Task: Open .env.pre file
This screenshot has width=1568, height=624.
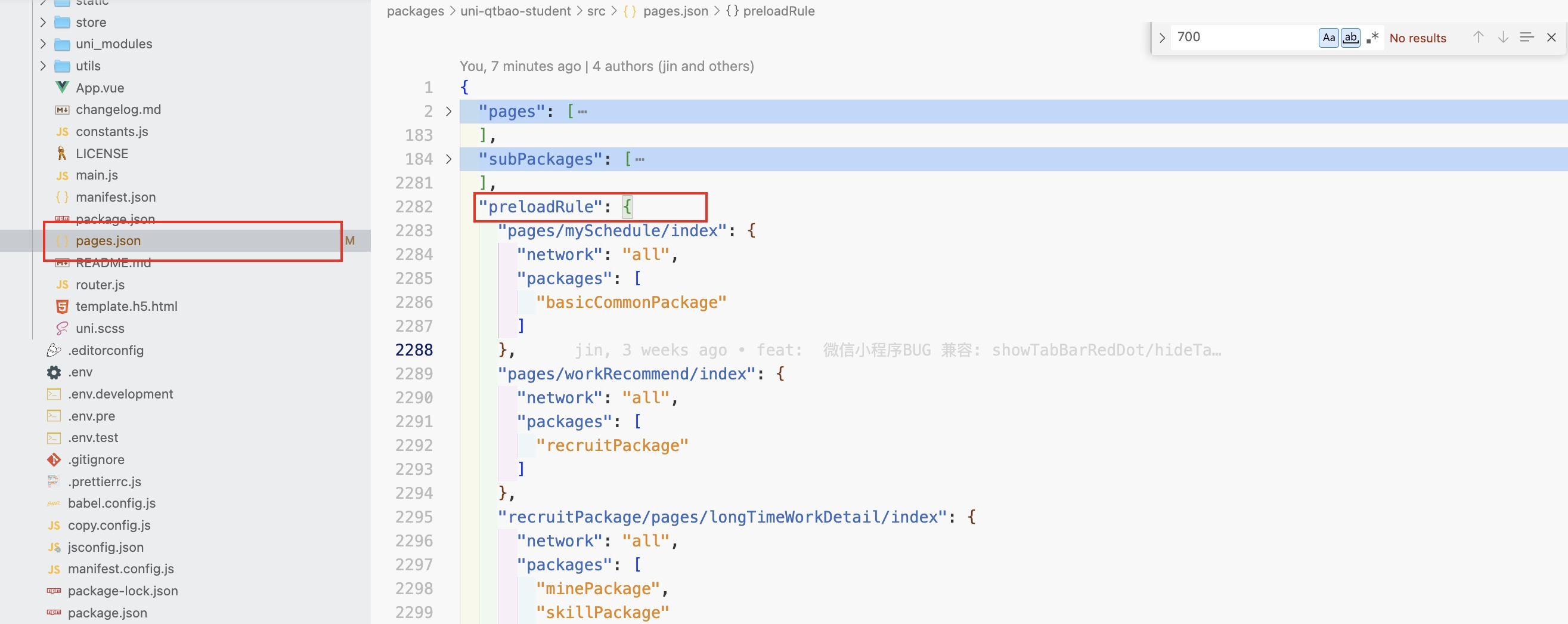Action: [x=91, y=416]
